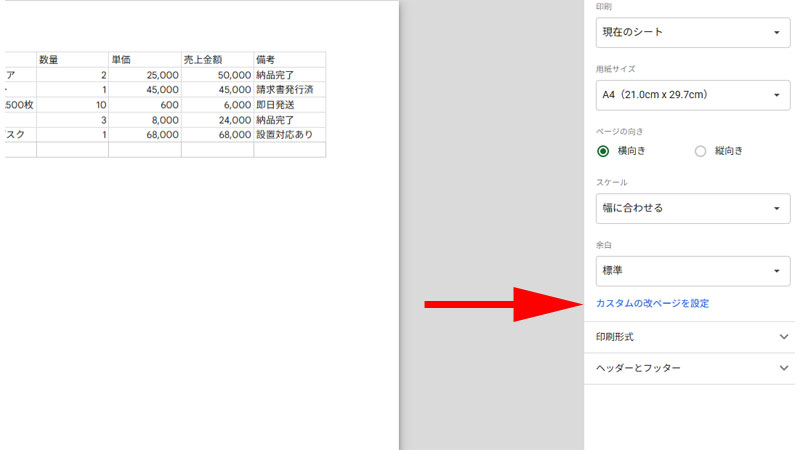Image resolution: width=800 pixels, height=450 pixels.
Task: Click the 備考 header cell in preview
Action: pyautogui.click(x=290, y=60)
